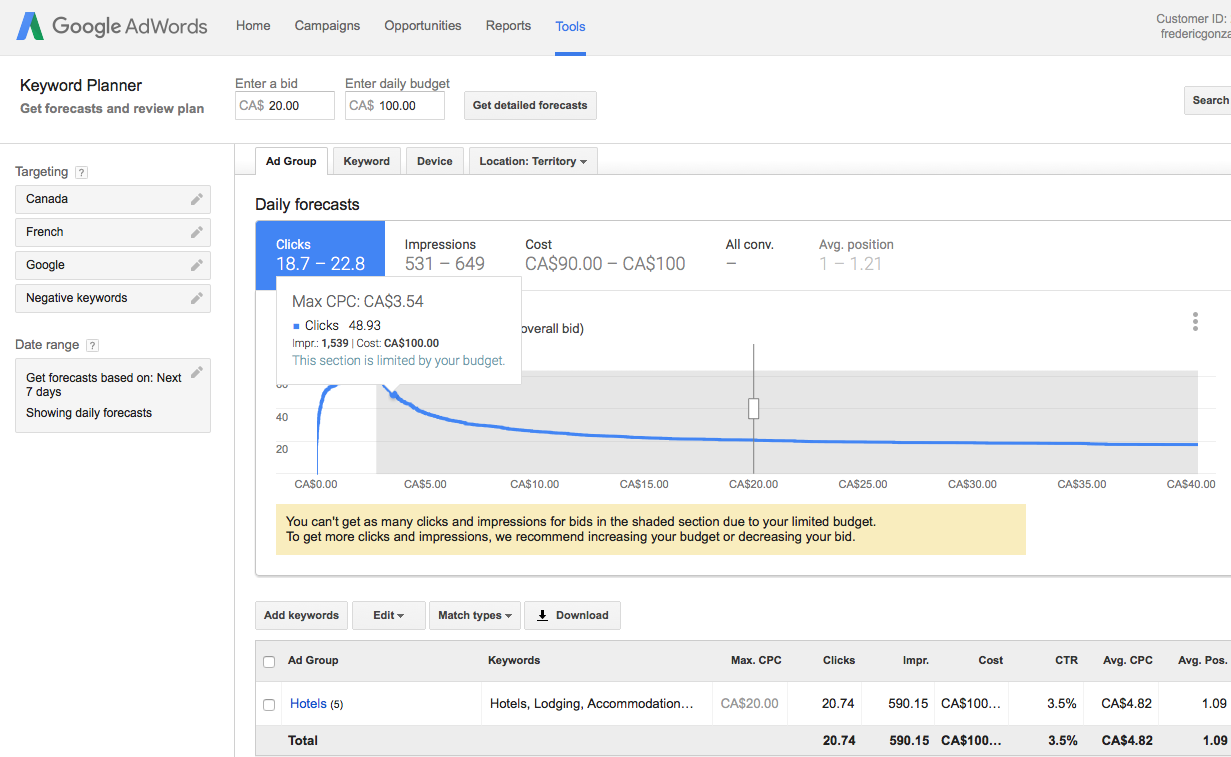The width and height of the screenshot is (1231, 757).
Task: Open the Campaigns menu
Action: tap(327, 26)
